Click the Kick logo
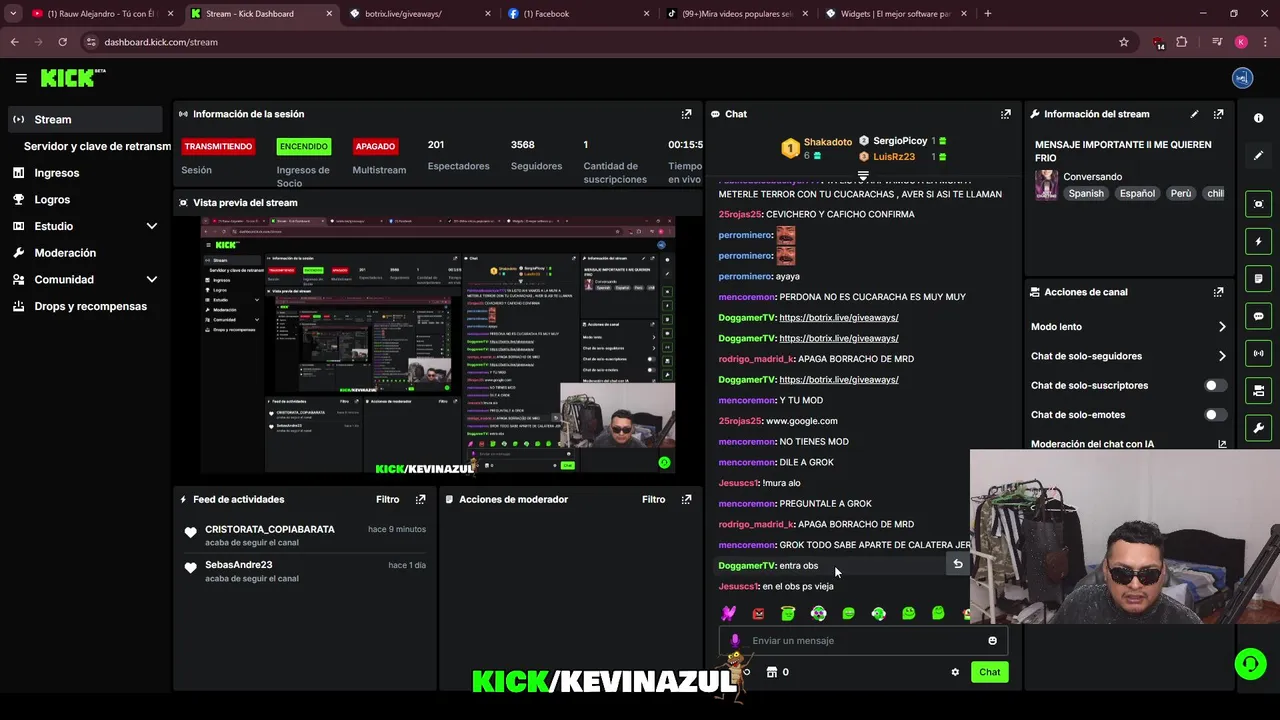The width and height of the screenshot is (1280, 720). click(72, 78)
